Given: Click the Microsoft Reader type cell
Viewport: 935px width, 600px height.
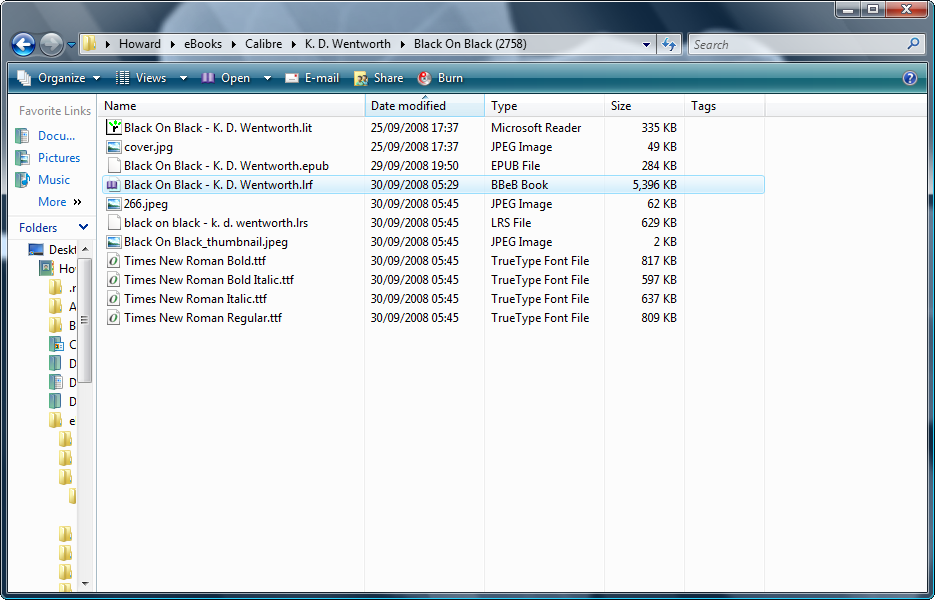Looking at the screenshot, I should click(536, 128).
